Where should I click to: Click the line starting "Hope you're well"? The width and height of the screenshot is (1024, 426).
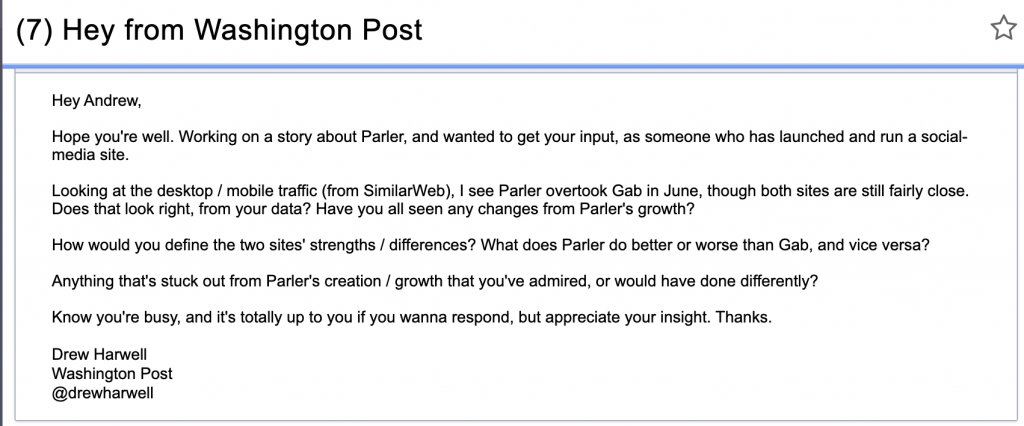click(x=500, y=136)
